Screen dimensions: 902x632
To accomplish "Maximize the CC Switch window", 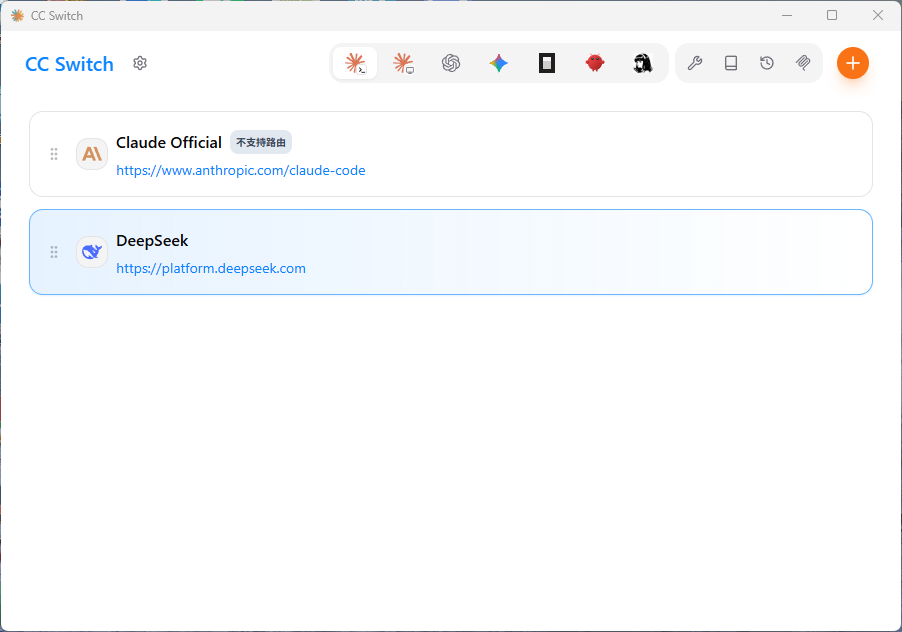I will pyautogui.click(x=832, y=16).
